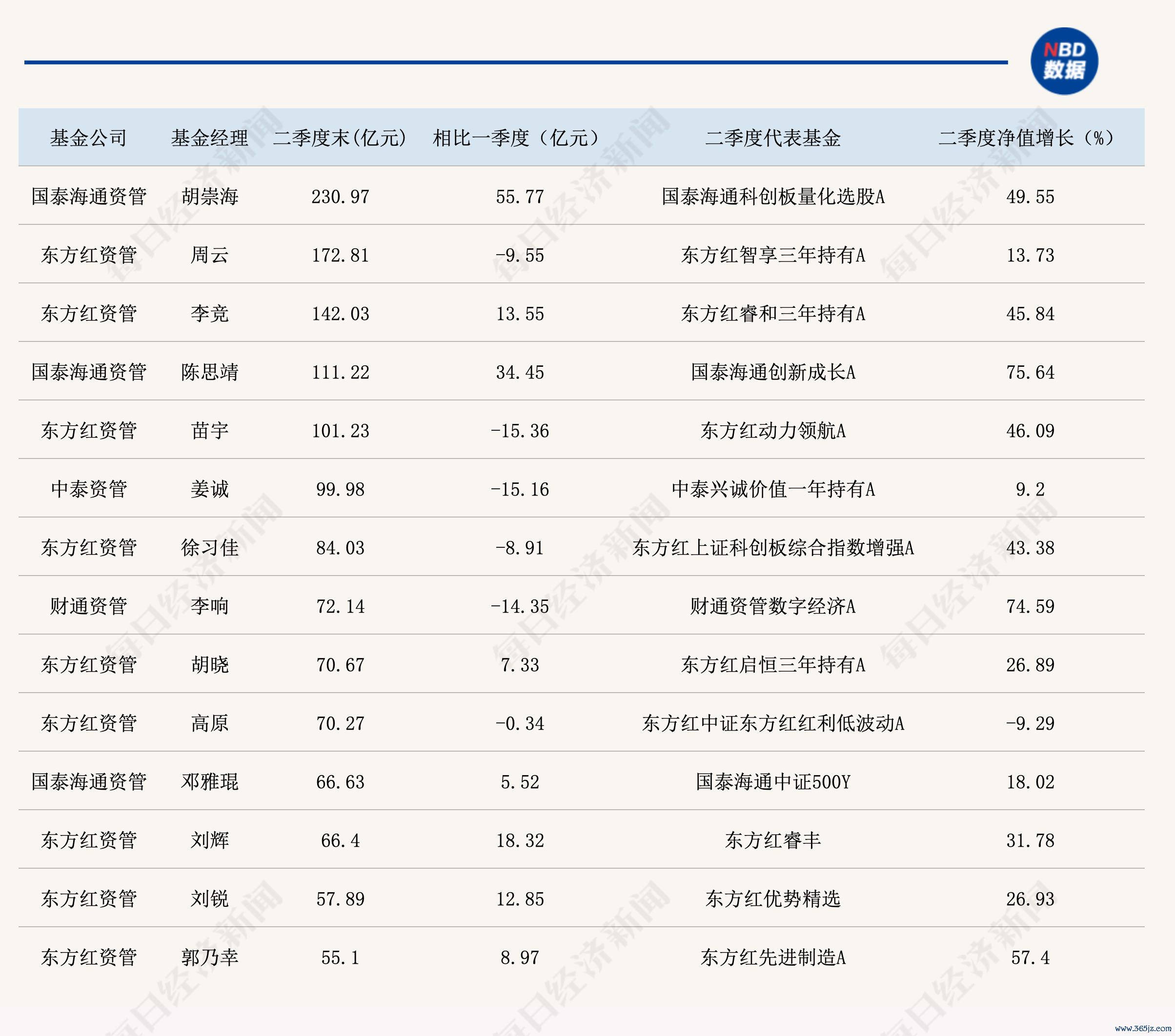Viewport: 1175px width, 1036px height.
Task: Click manager name 李竞
Action: (x=210, y=314)
